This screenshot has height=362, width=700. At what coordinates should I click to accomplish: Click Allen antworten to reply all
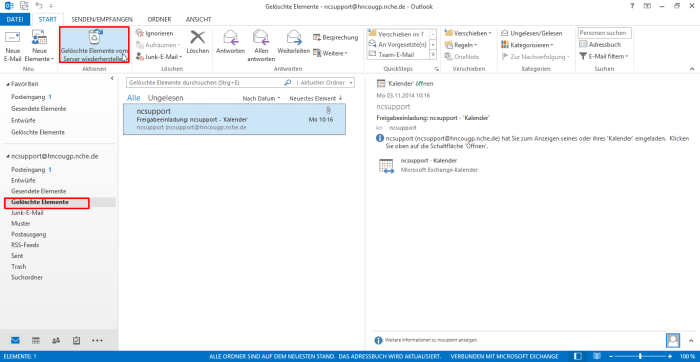[x=261, y=45]
